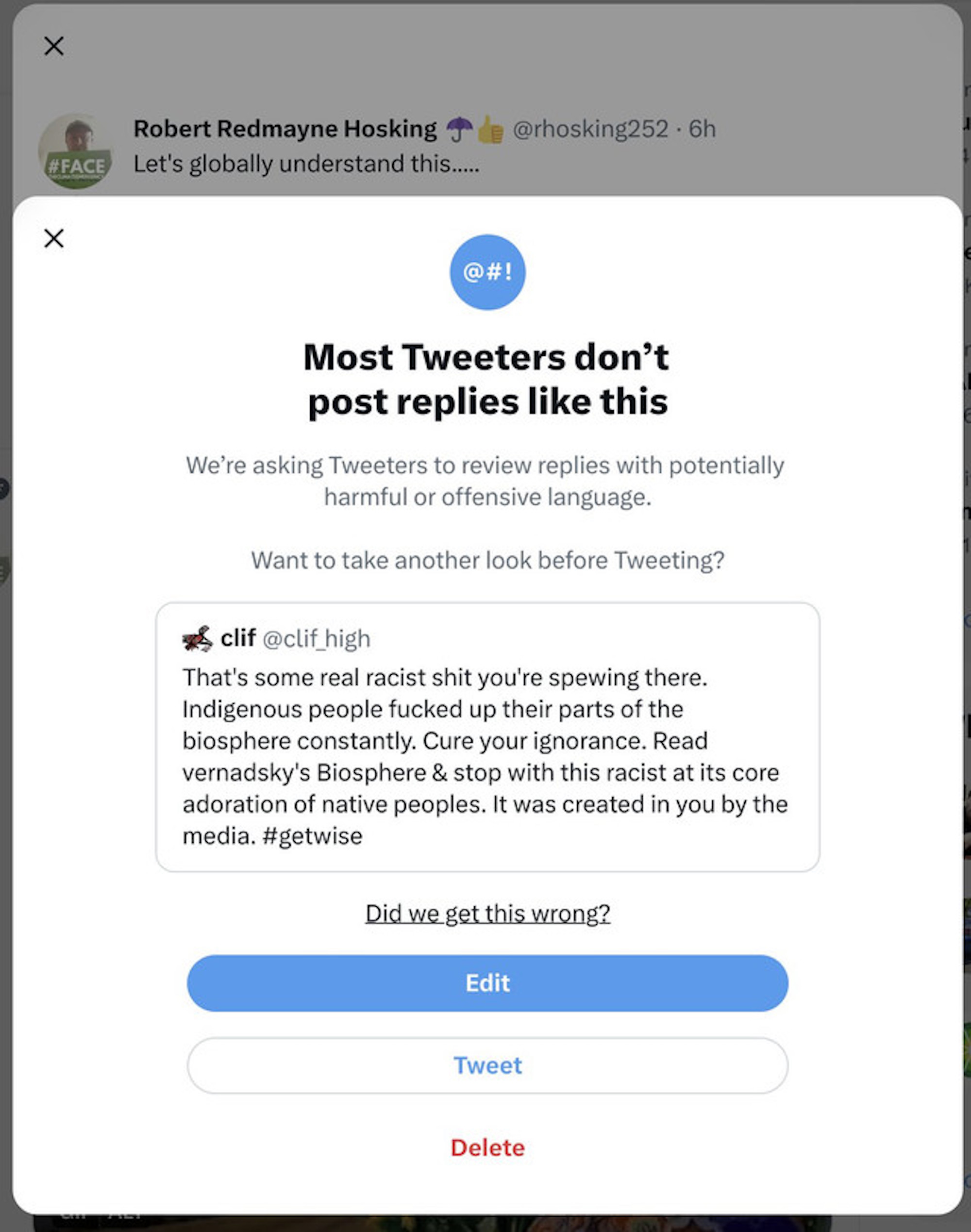The width and height of the screenshot is (971, 1232).
Task: Click the thumbs-up emoji beside Hosking's name
Action: point(490,130)
